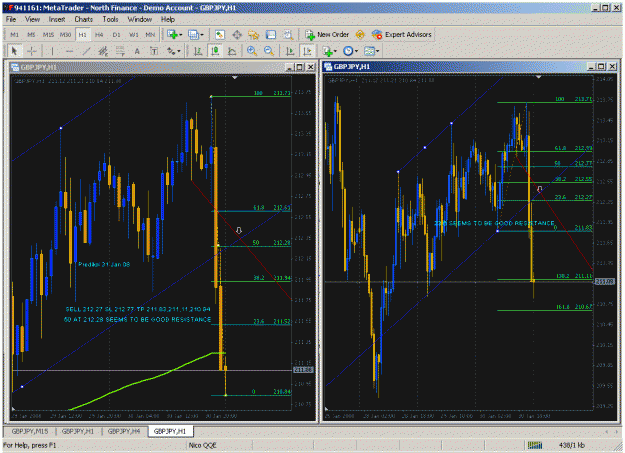Set the timeframe to M1
The image size is (625, 453).
pos(14,35)
